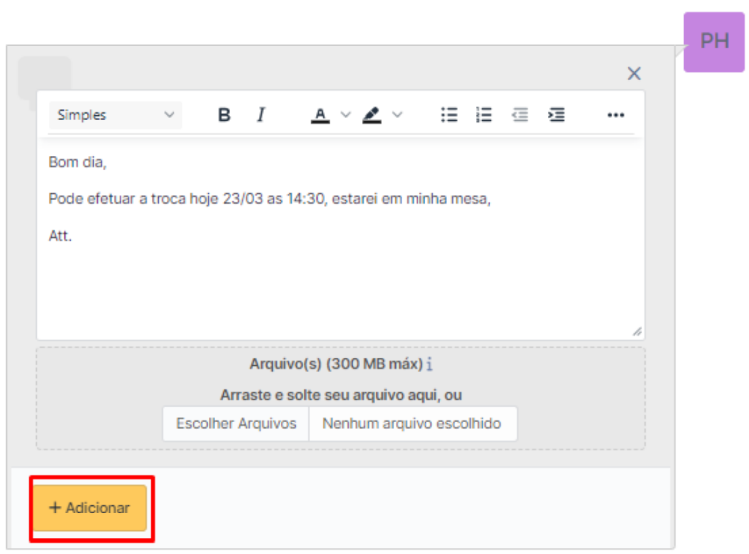Image resolution: width=749 pixels, height=554 pixels.
Task: Expand font color dropdown arrow
Action: 346,115
